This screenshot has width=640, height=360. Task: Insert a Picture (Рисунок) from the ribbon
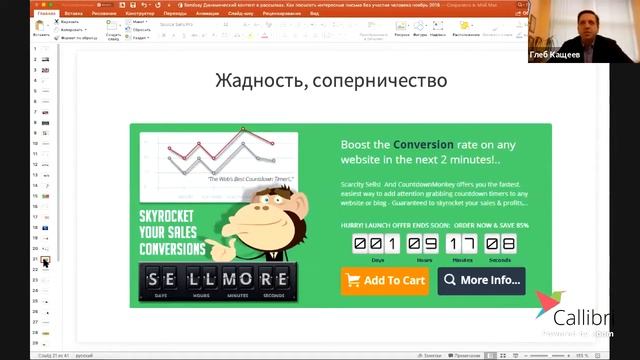click(x=401, y=27)
